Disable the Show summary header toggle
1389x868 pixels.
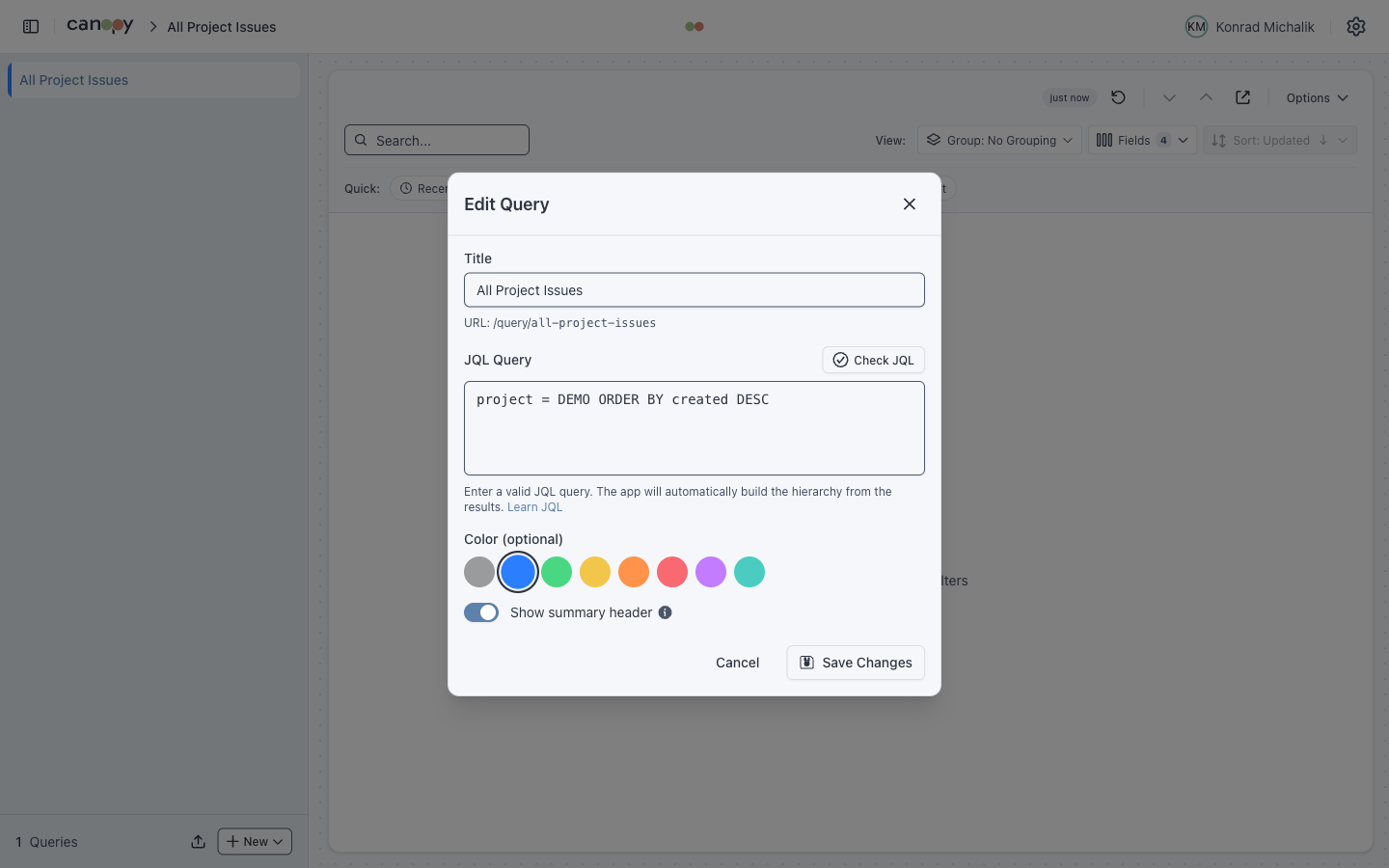[x=481, y=612]
